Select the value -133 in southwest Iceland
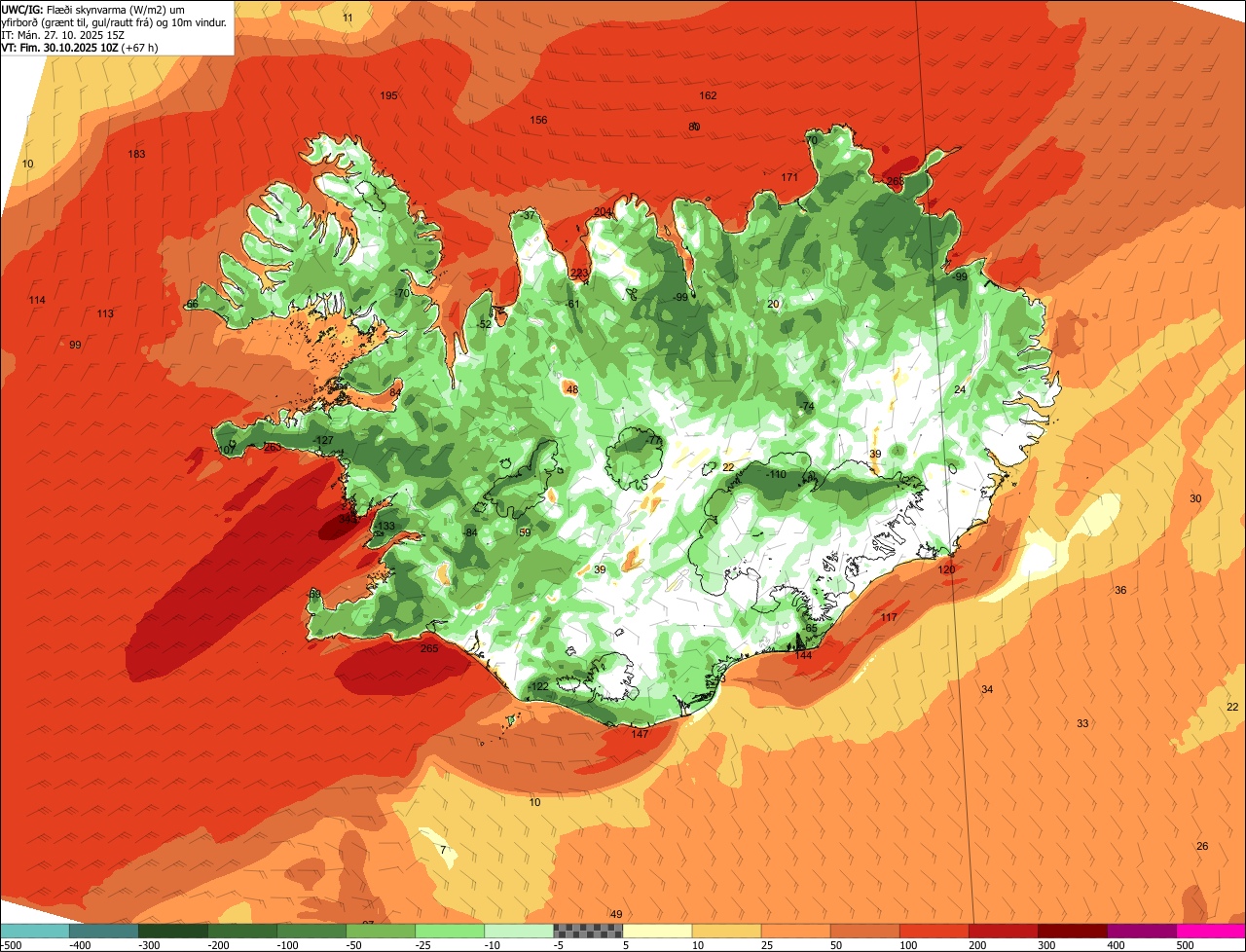Viewport: 1246px width, 952px height. pos(385,526)
